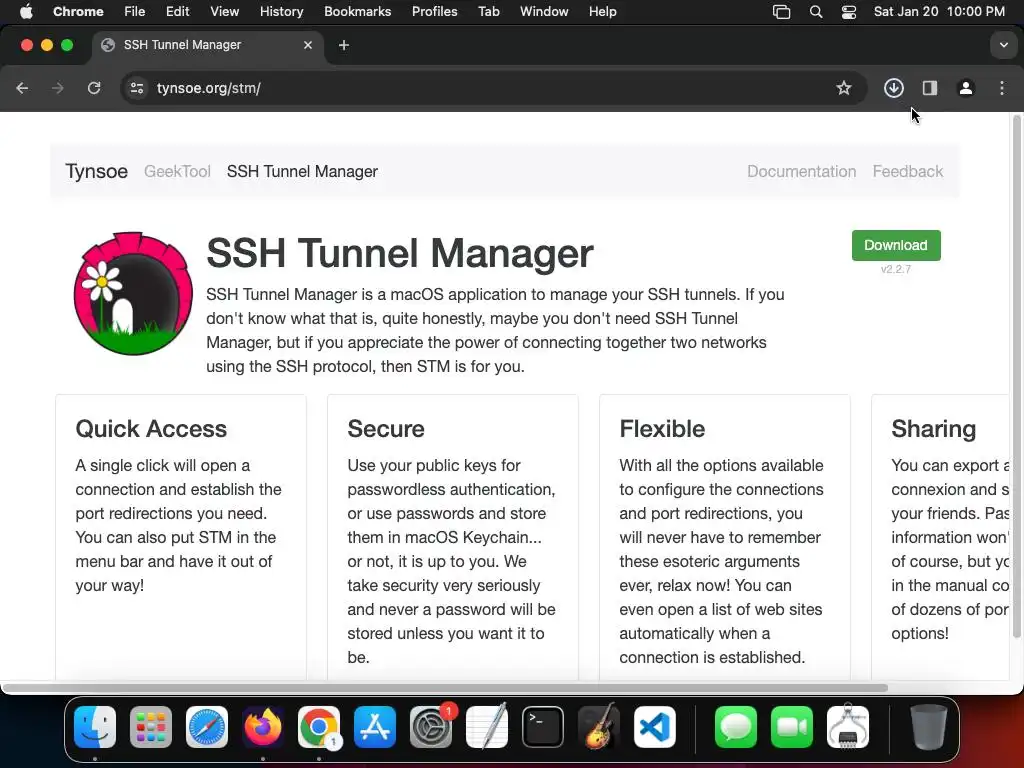Screen dimensions: 1024x768
Task: Launch Safari from the Dock
Action: 207,726
